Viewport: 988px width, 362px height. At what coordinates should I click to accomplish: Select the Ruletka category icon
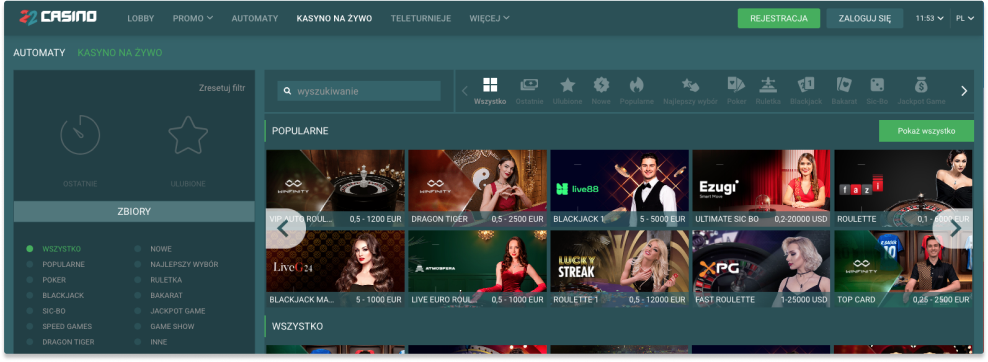768,85
